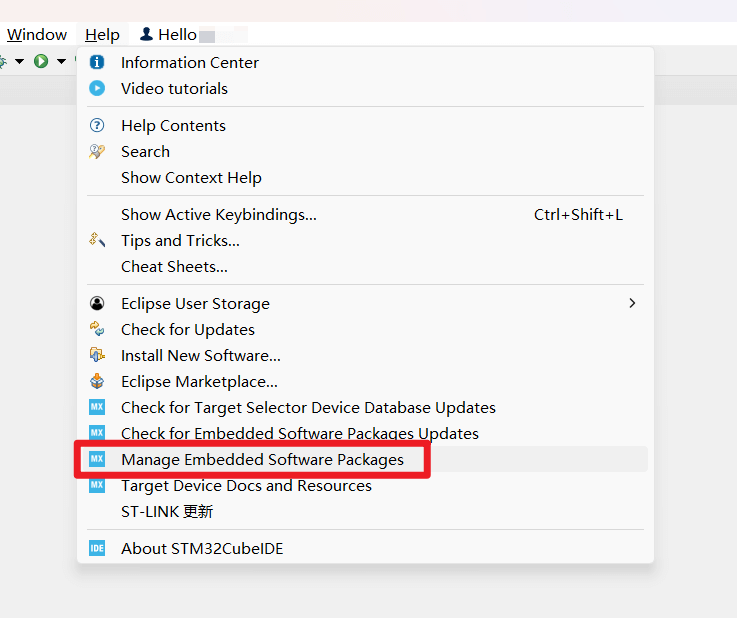The height and width of the screenshot is (618, 737).
Task: Select ST-LINK 更新 entry
Action: [166, 511]
